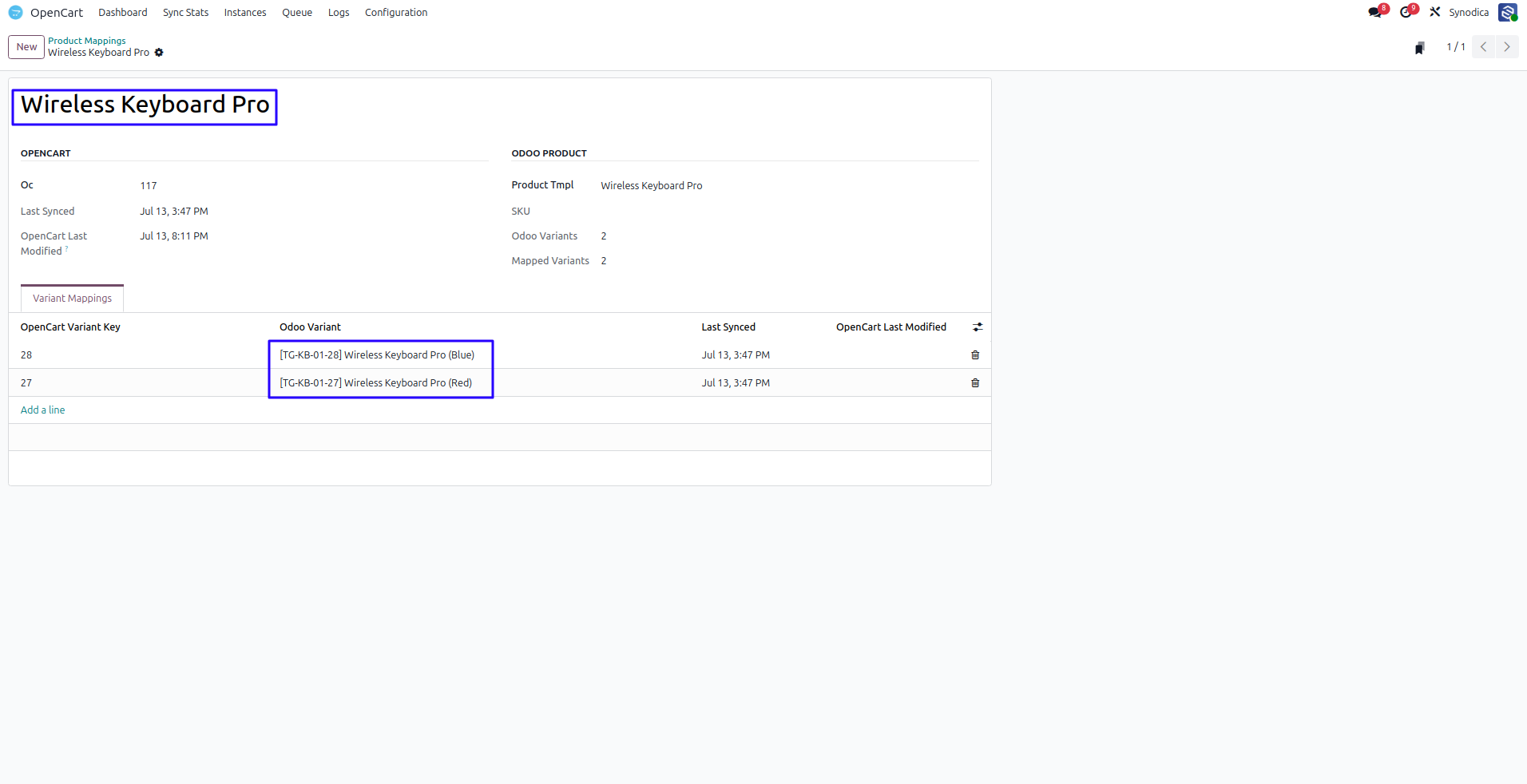Delete the variant key 27 row
This screenshot has height=784, width=1527.
pos(975,383)
